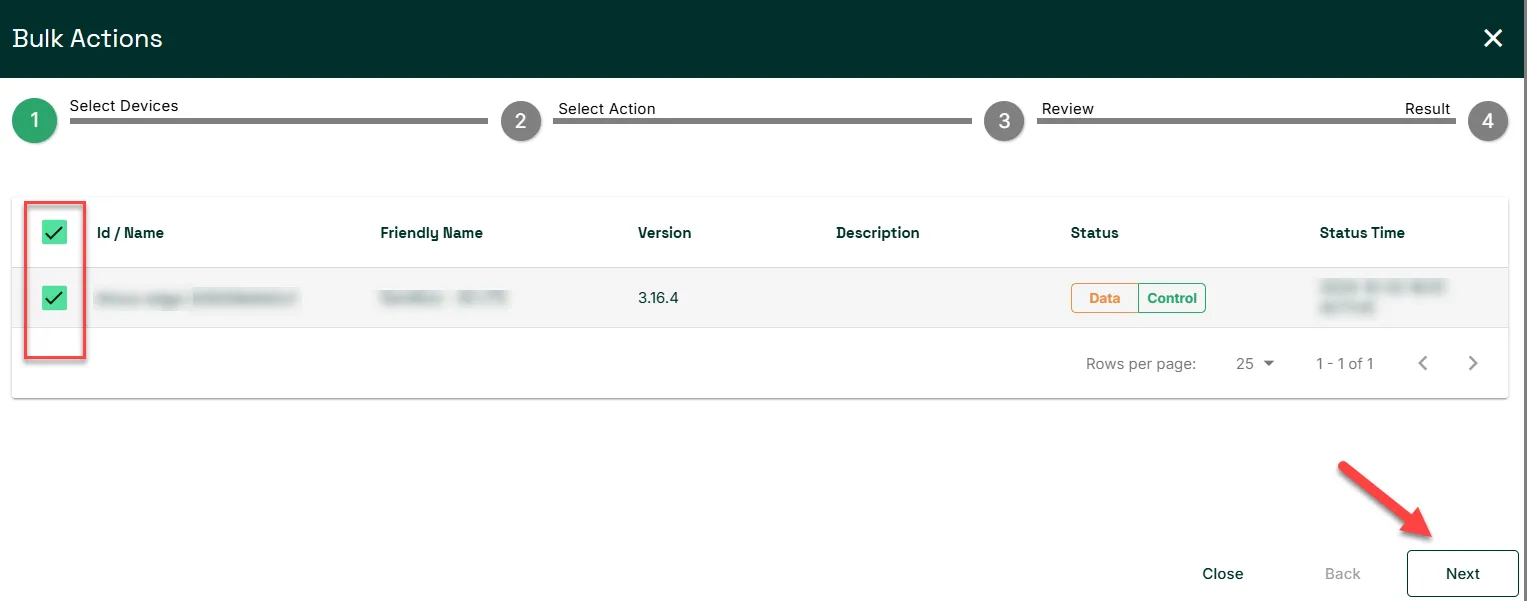This screenshot has height=601, width=1527.
Task: Go to previous page chevron
Action: pyautogui.click(x=1423, y=363)
